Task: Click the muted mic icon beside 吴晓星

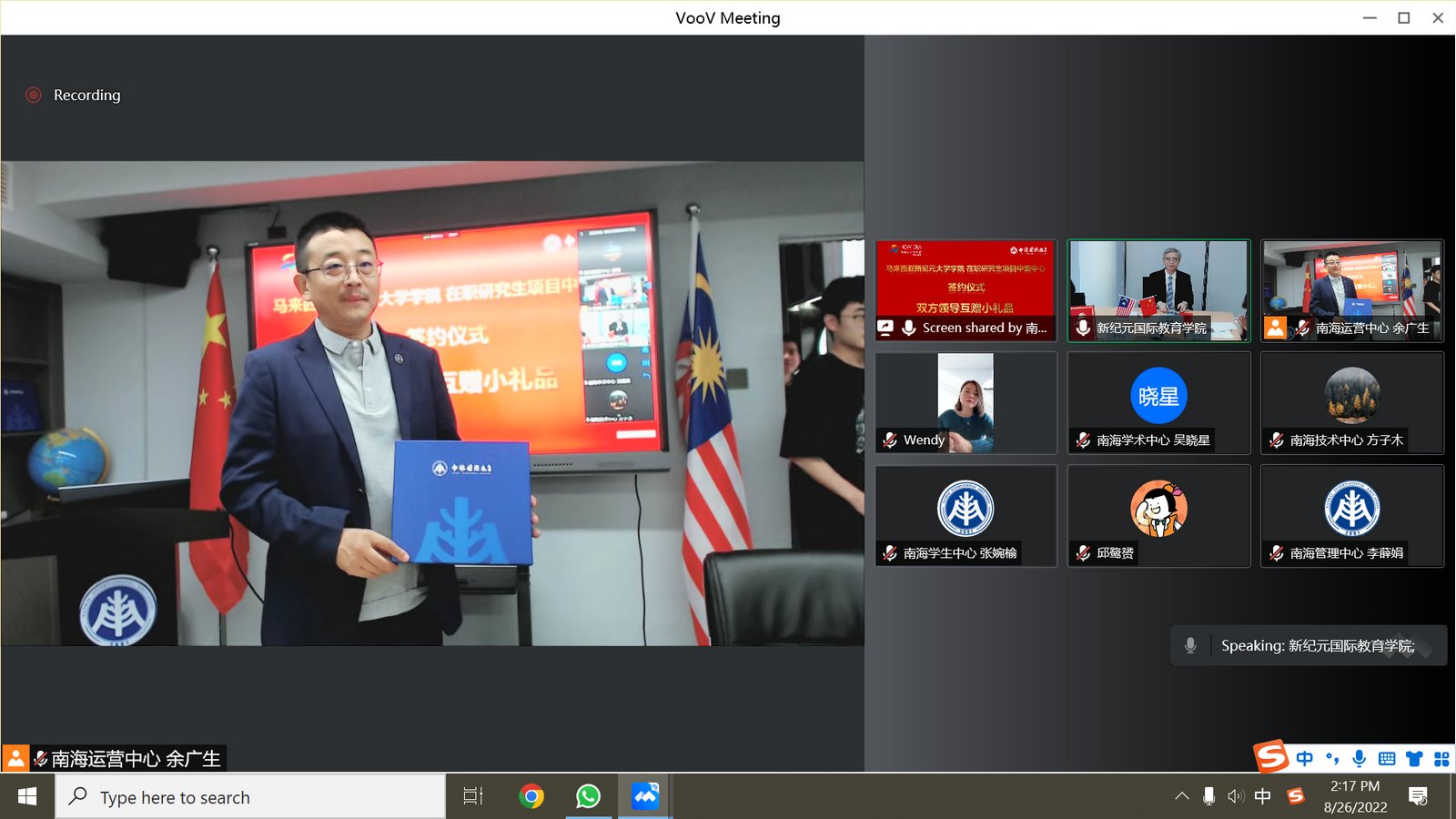Action: coord(1083,440)
